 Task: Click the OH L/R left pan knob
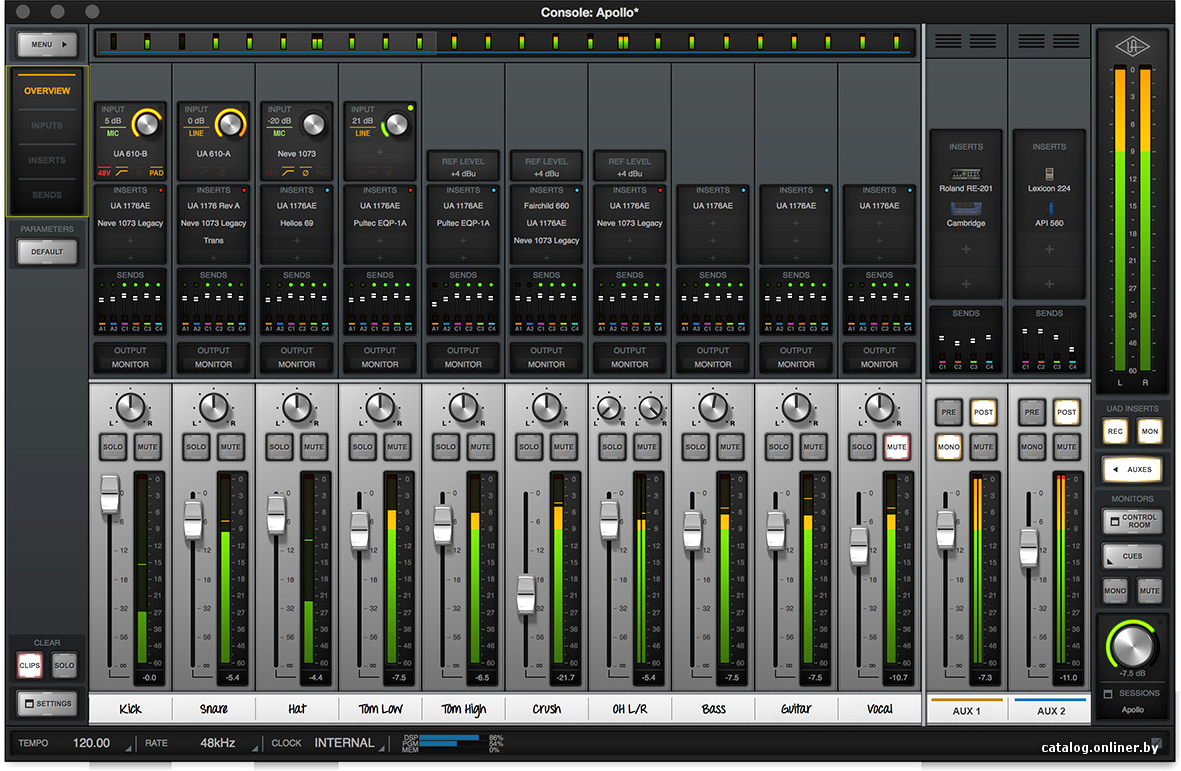(609, 408)
